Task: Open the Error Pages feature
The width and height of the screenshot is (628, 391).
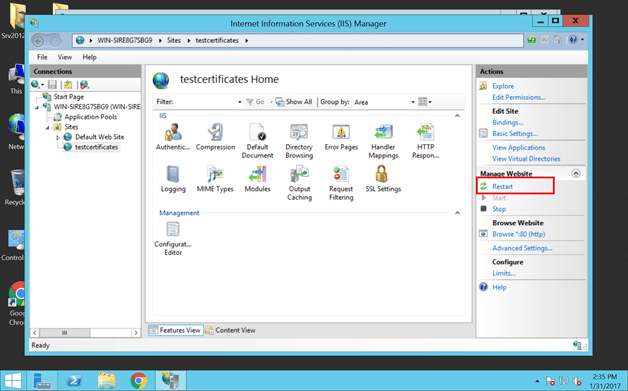Action: [341, 137]
